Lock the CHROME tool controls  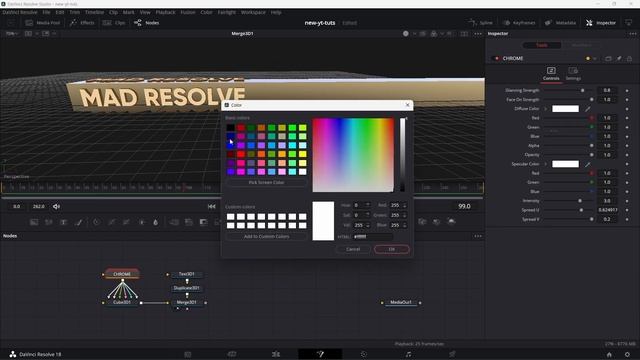629,58
